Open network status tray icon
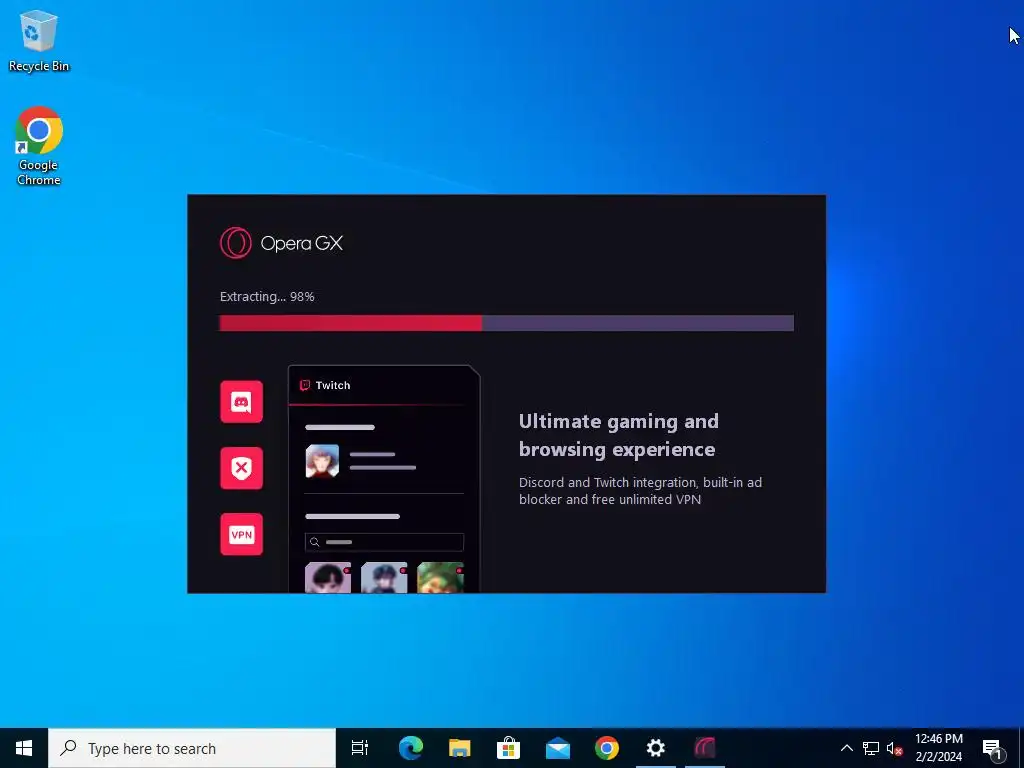1024x768 pixels. pyautogui.click(x=871, y=748)
